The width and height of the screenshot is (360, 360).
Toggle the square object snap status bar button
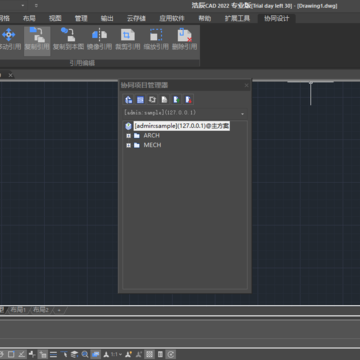tap(11, 354)
